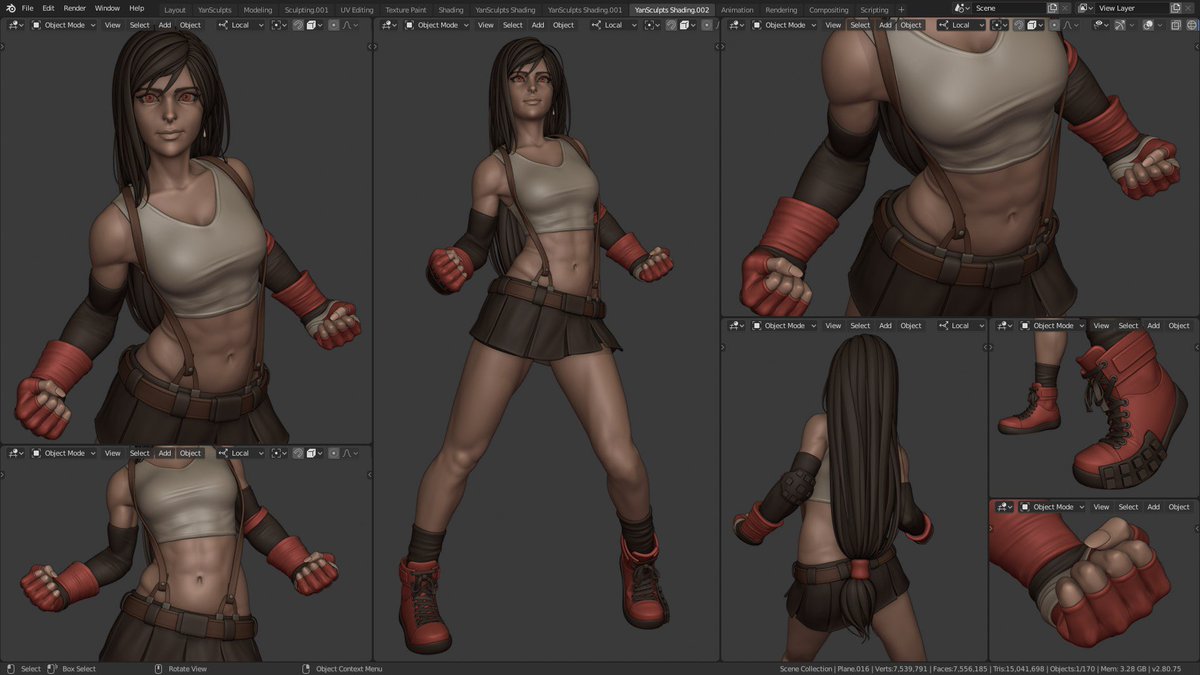The width and height of the screenshot is (1200, 675).
Task: Open editor type icon in face close-up viewport
Action: click(16, 25)
